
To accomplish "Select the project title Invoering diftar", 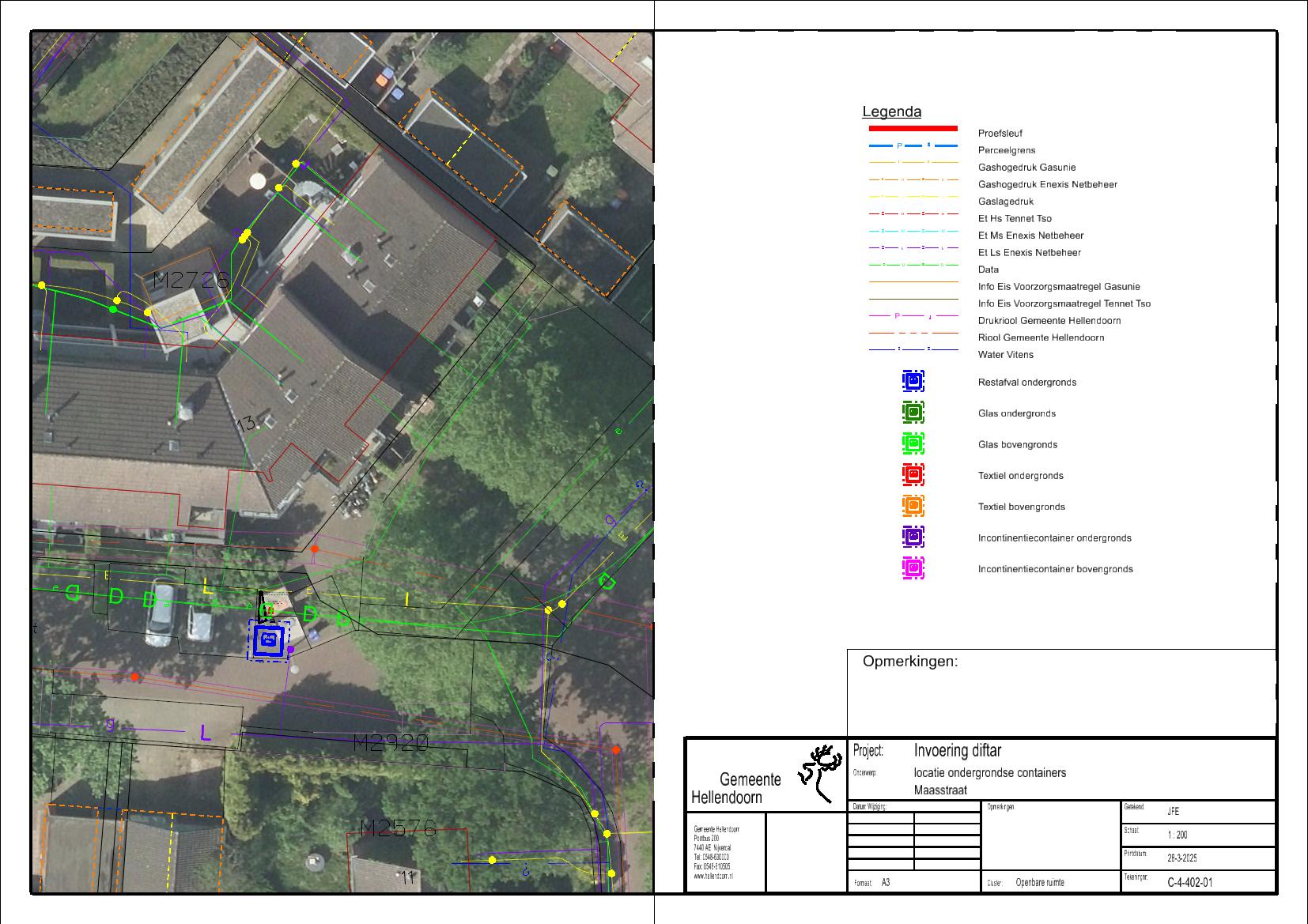I will coord(957,751).
